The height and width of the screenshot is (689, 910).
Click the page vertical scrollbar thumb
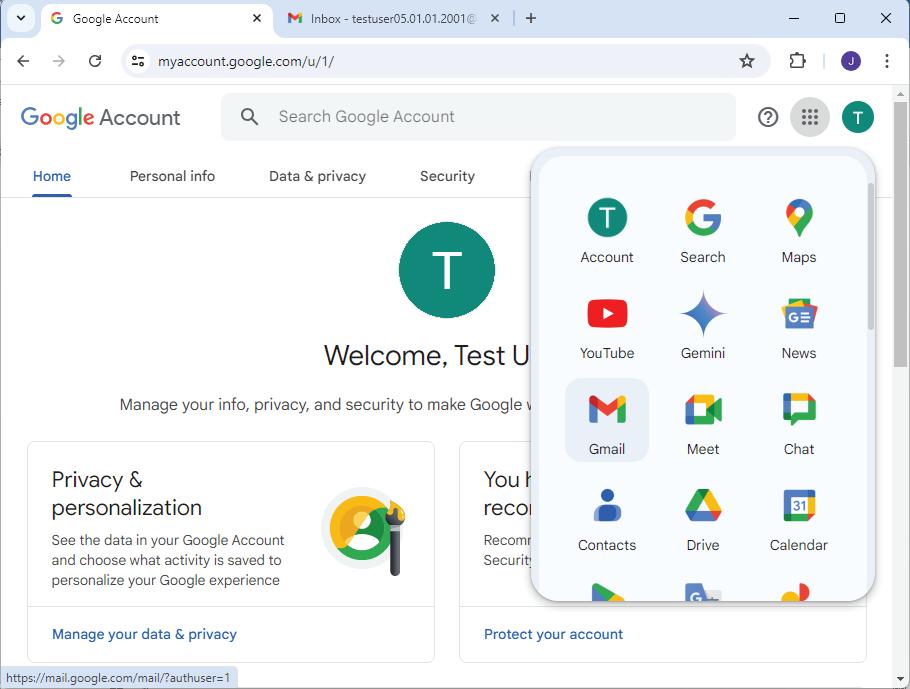900,234
